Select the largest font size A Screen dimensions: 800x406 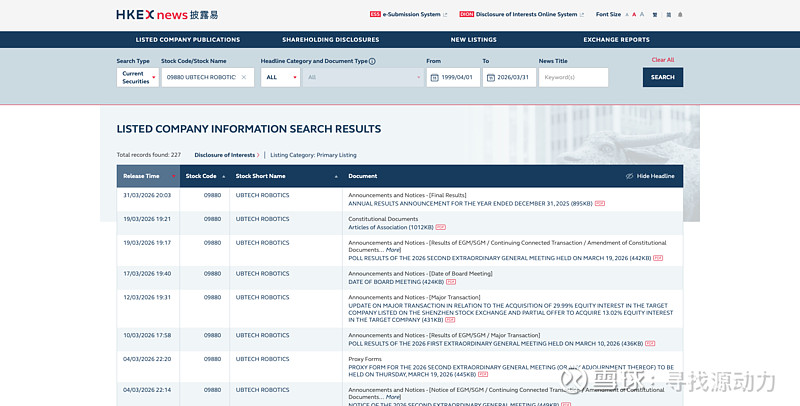[642, 14]
